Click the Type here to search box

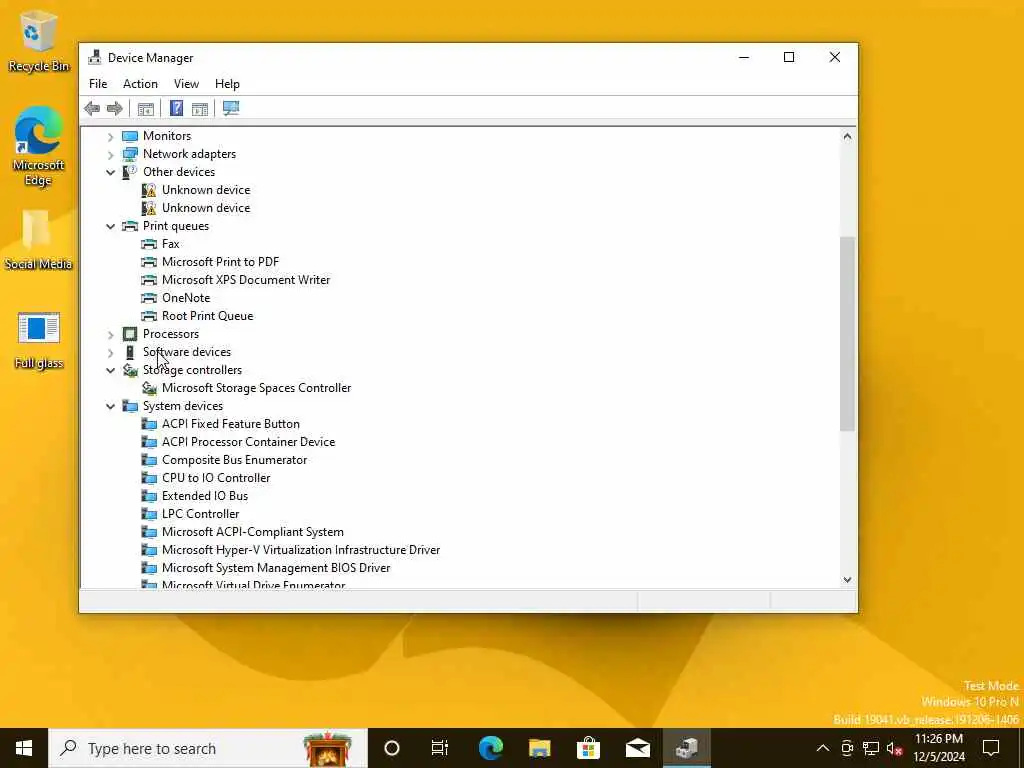pyautogui.click(x=208, y=748)
